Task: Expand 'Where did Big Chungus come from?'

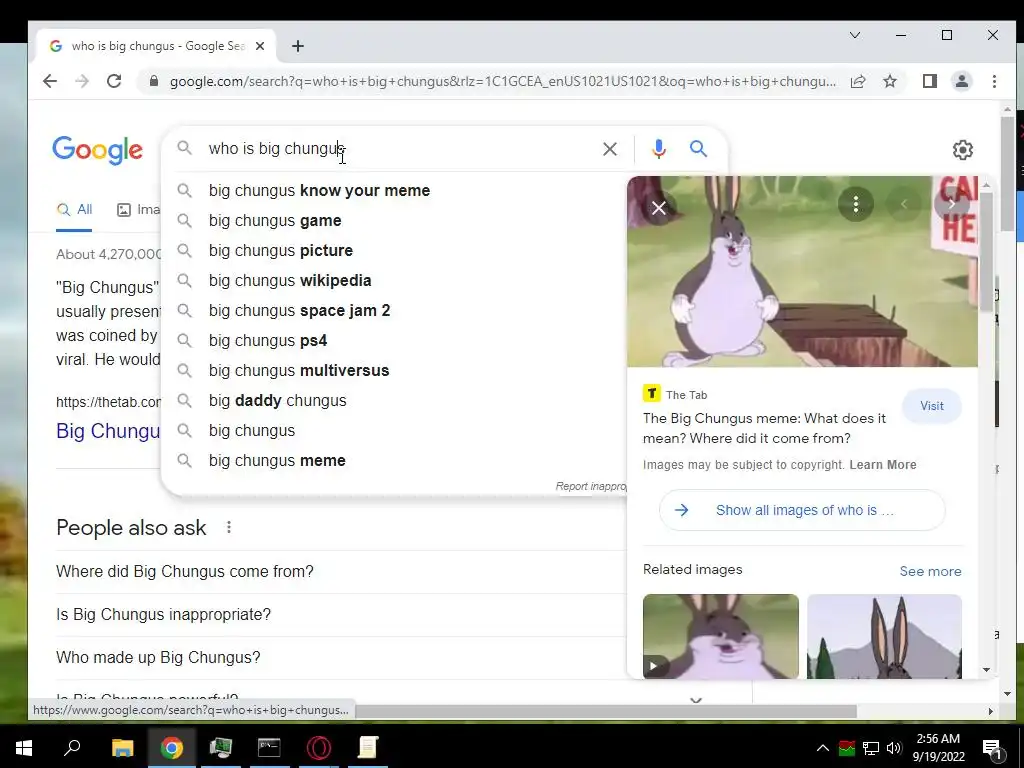Action: (340, 571)
